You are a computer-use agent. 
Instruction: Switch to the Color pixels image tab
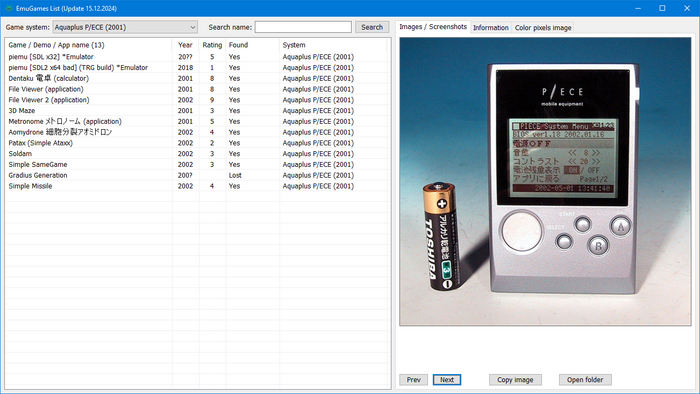click(x=543, y=28)
